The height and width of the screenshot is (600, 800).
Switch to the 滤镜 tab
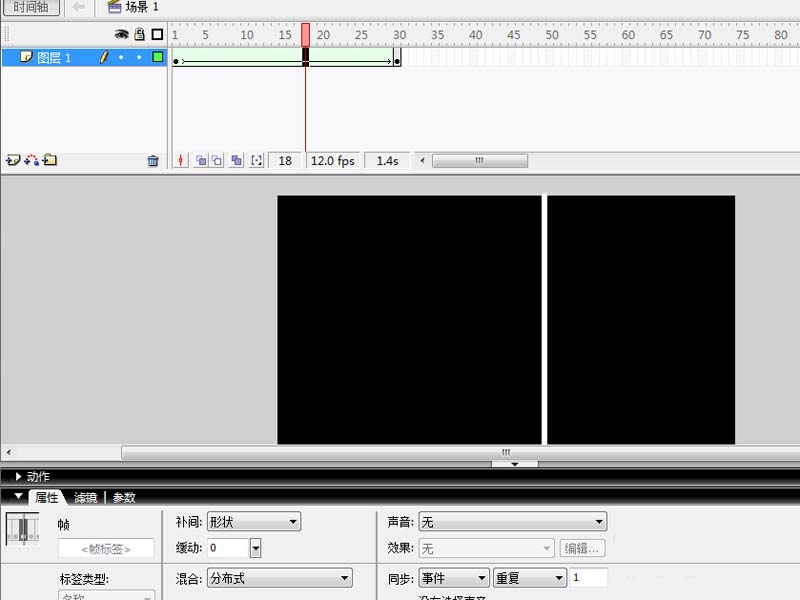pos(86,497)
